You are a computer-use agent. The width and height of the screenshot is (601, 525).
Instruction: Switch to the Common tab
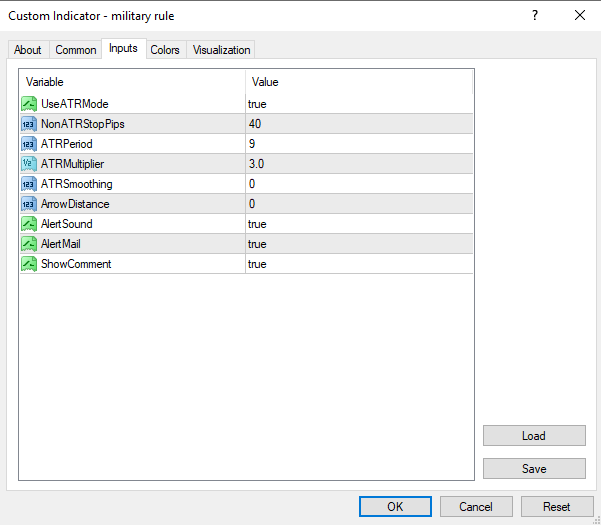(76, 50)
